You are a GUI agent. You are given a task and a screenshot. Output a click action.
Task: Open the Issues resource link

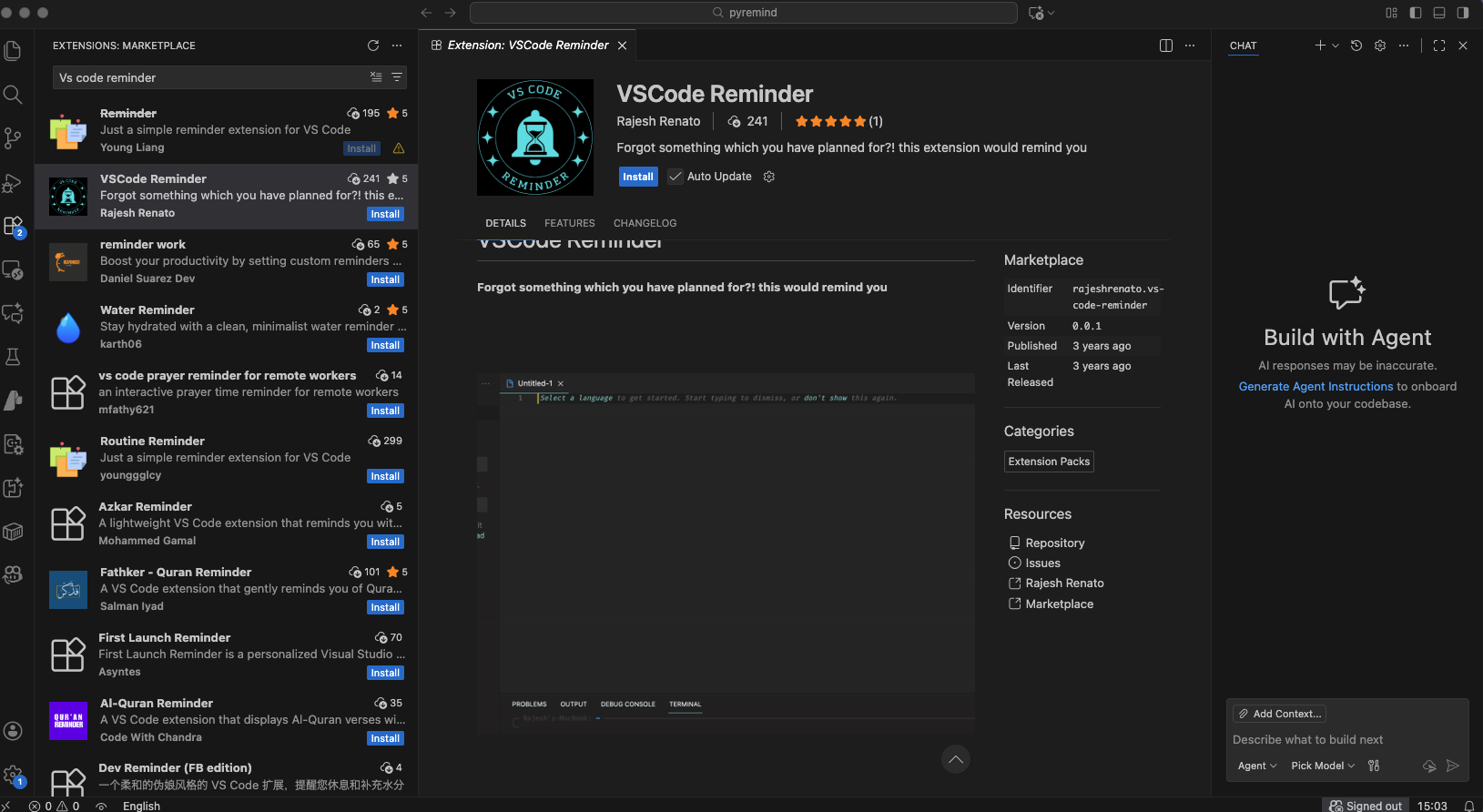[x=1042, y=563]
